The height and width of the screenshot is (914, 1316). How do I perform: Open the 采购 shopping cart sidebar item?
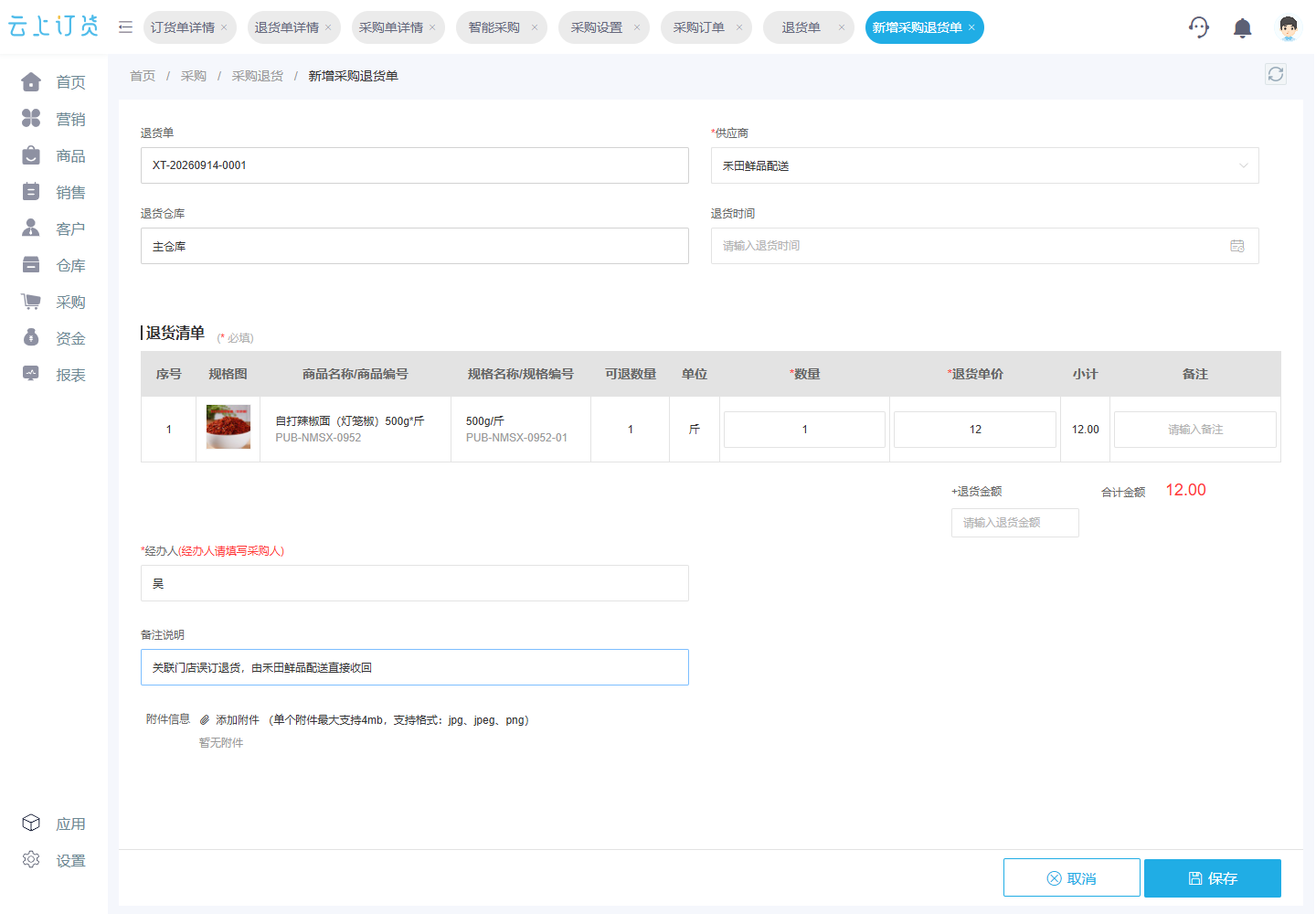(54, 302)
